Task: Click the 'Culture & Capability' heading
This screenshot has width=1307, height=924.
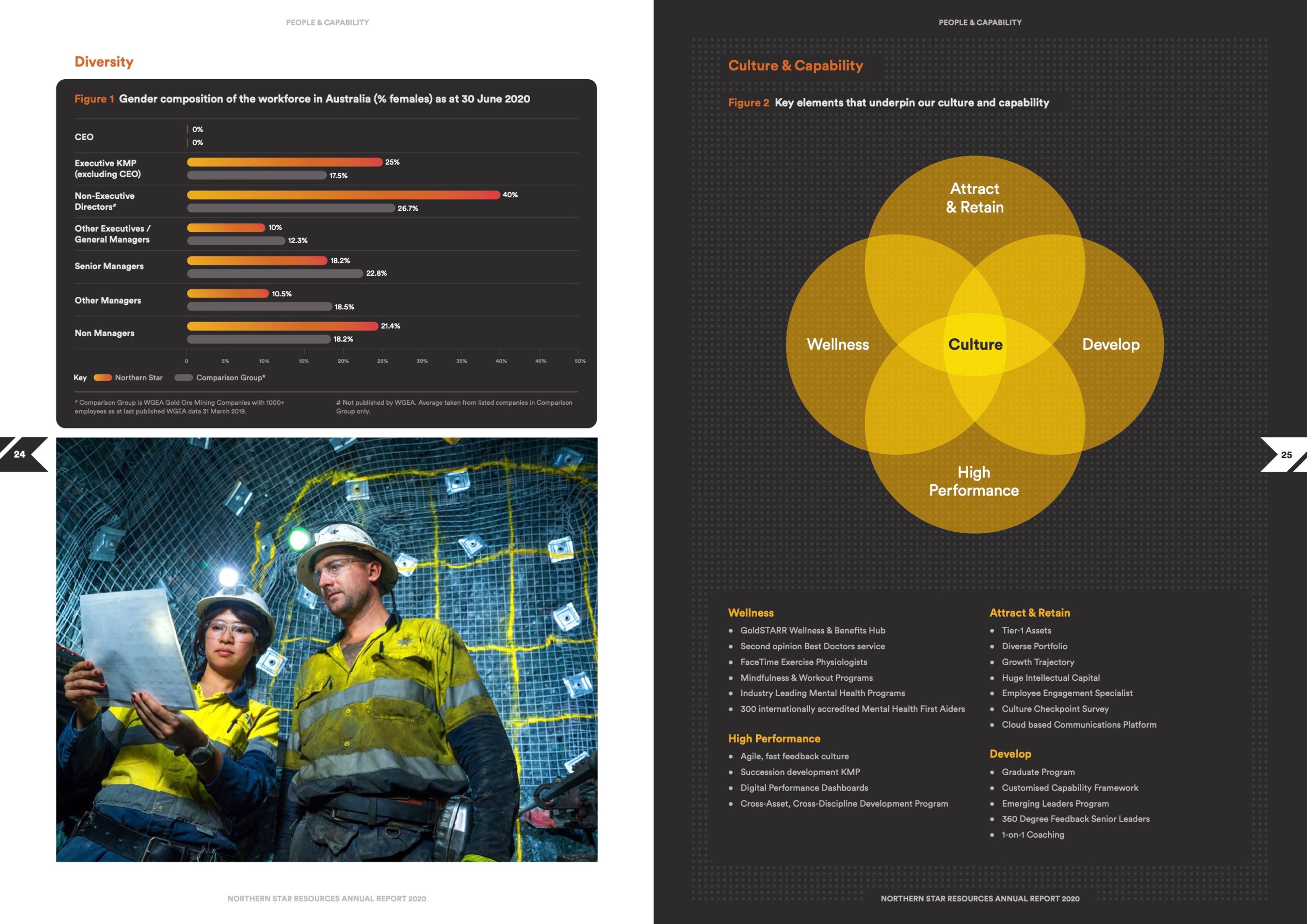Action: pyautogui.click(x=795, y=65)
